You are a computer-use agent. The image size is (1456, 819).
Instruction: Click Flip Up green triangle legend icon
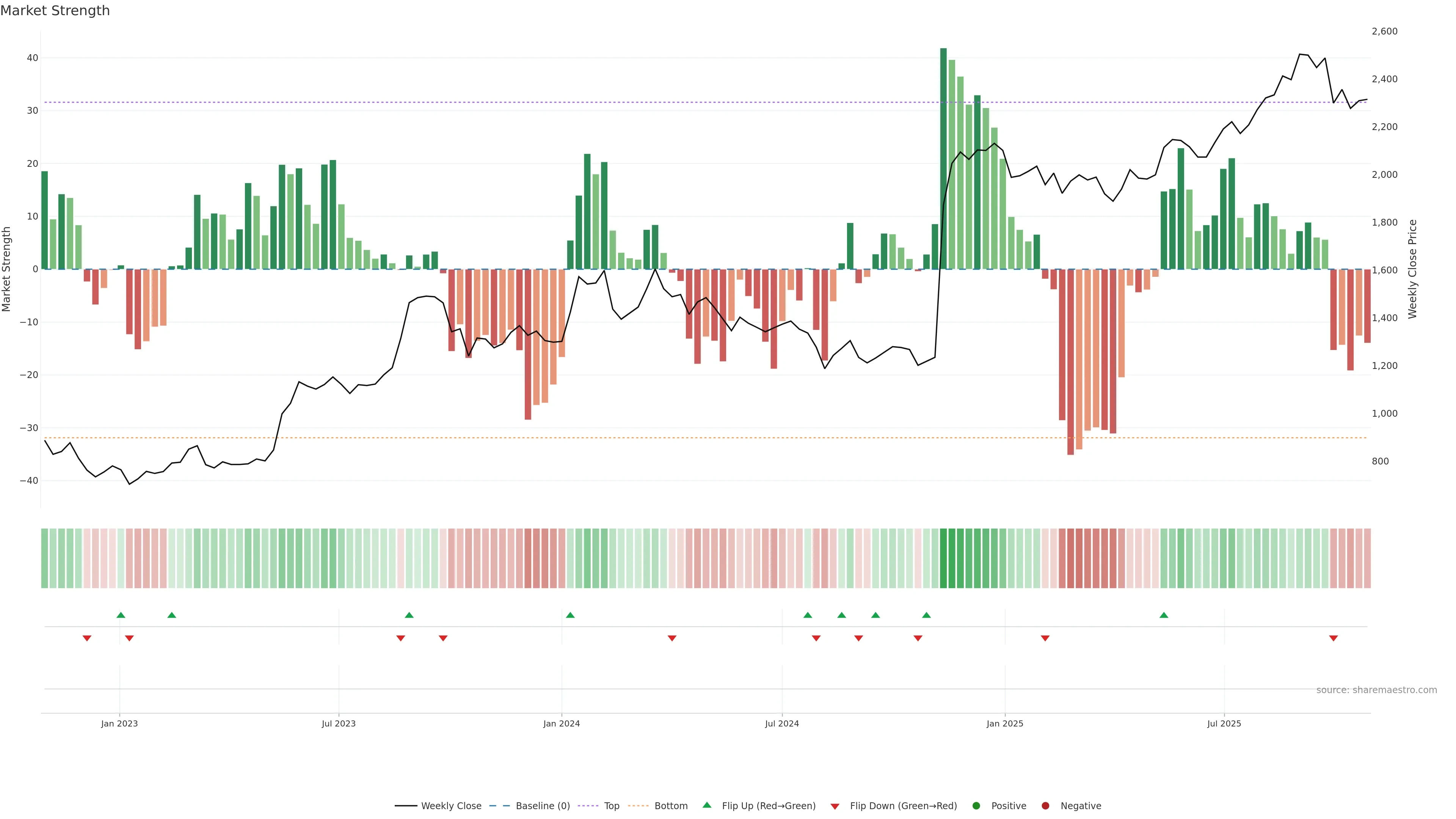tap(706, 805)
